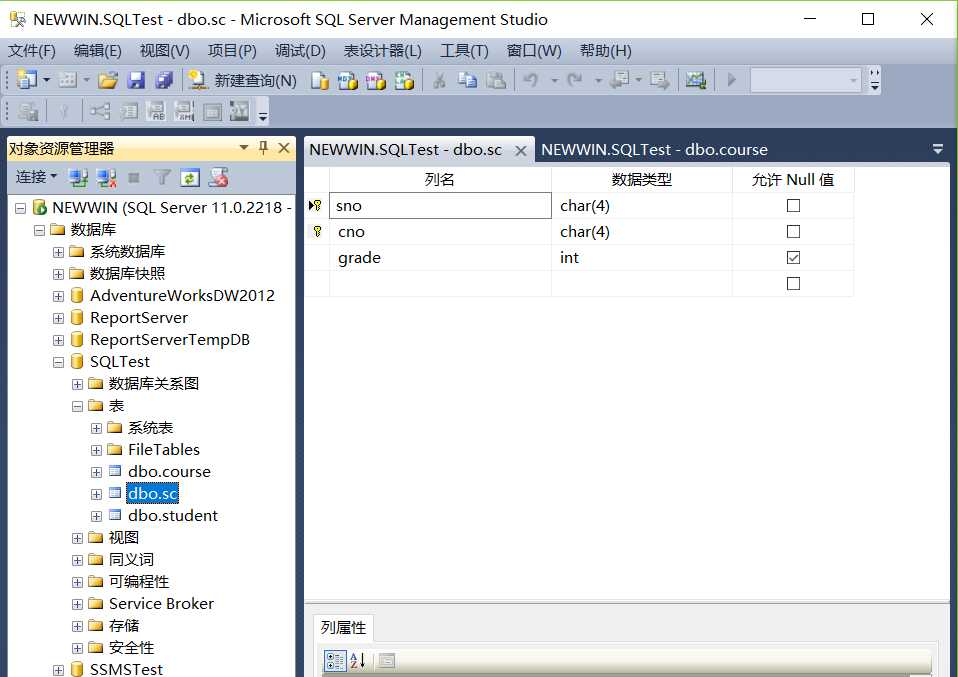Click the 列名 column header
This screenshot has height=677, width=958.
click(440, 180)
